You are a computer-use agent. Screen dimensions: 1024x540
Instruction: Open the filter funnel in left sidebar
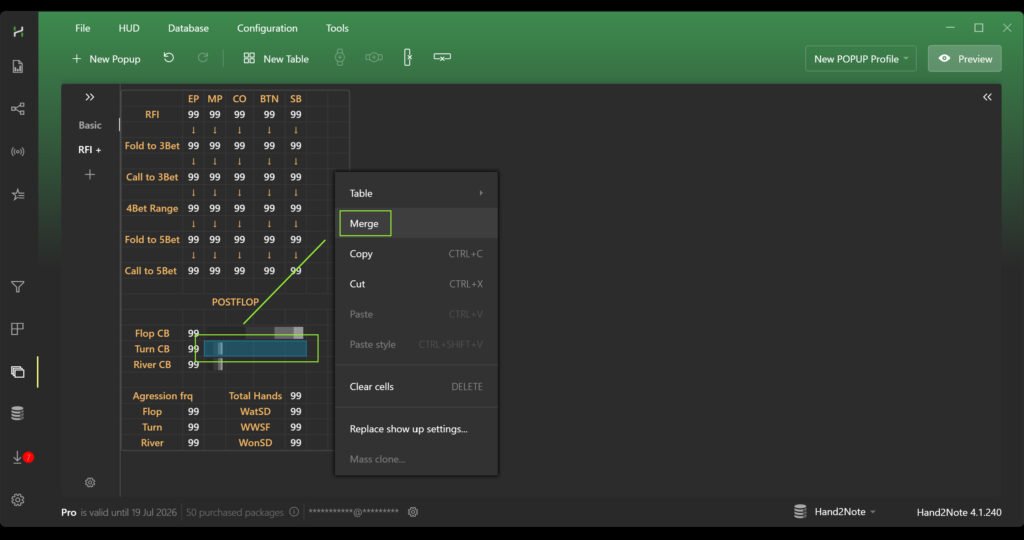pyautogui.click(x=17, y=287)
